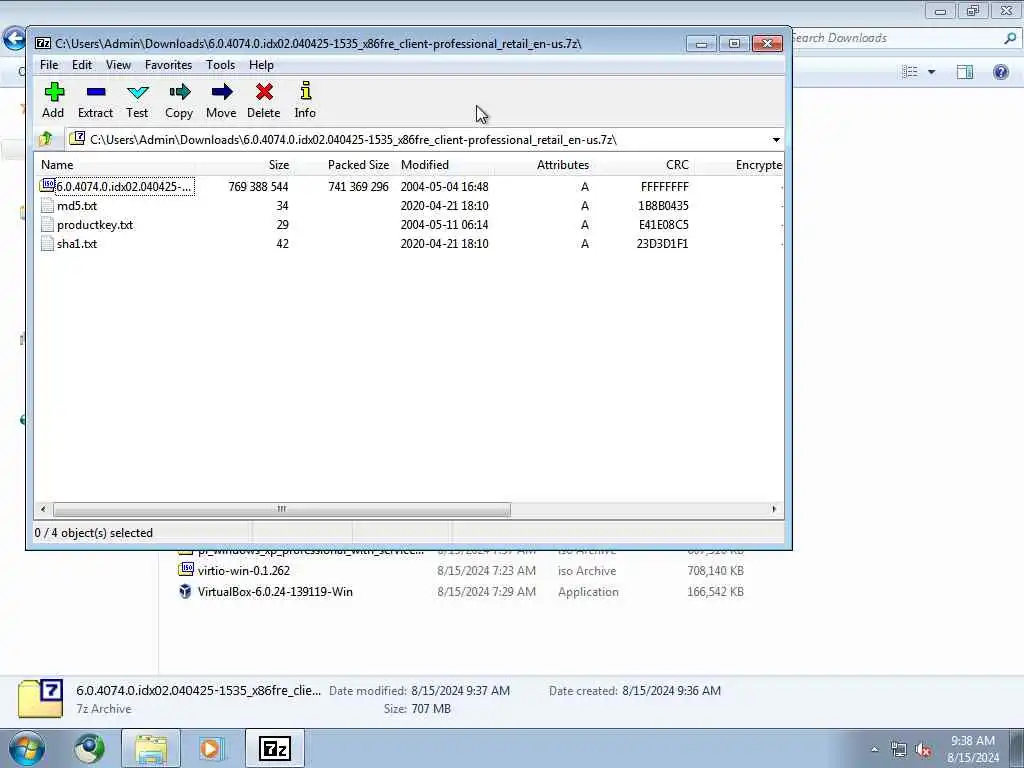Click the 7z archive icon in details pane
1024x768 pixels.
click(x=40, y=699)
